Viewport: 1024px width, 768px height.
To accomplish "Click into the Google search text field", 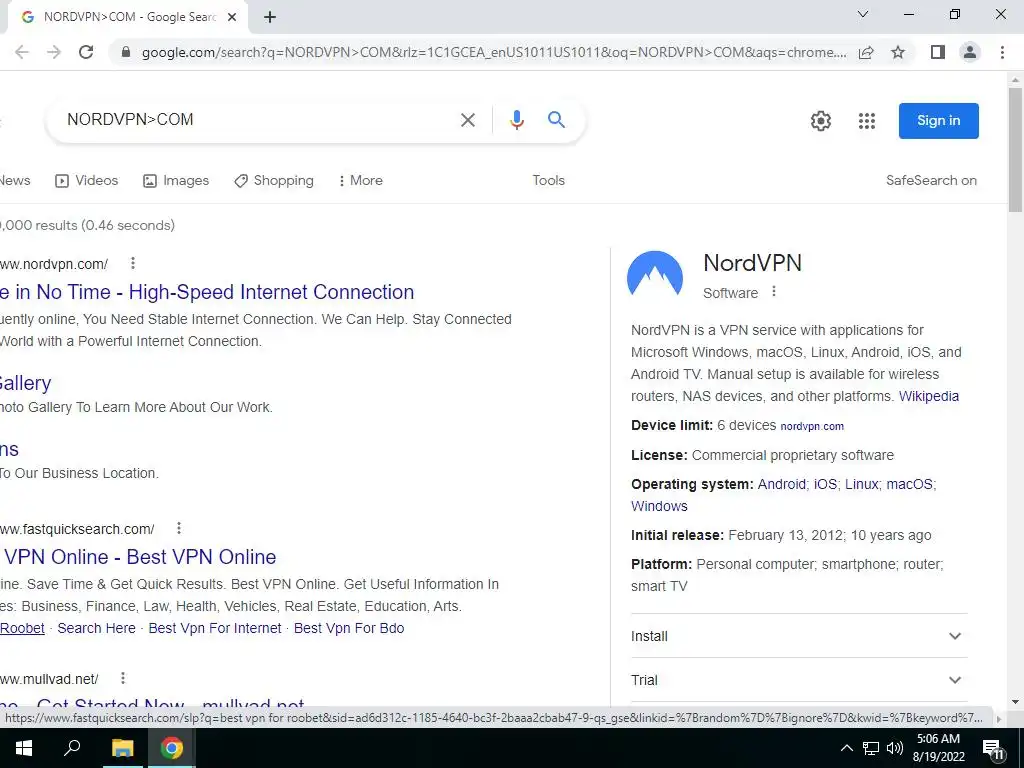I will 255,120.
